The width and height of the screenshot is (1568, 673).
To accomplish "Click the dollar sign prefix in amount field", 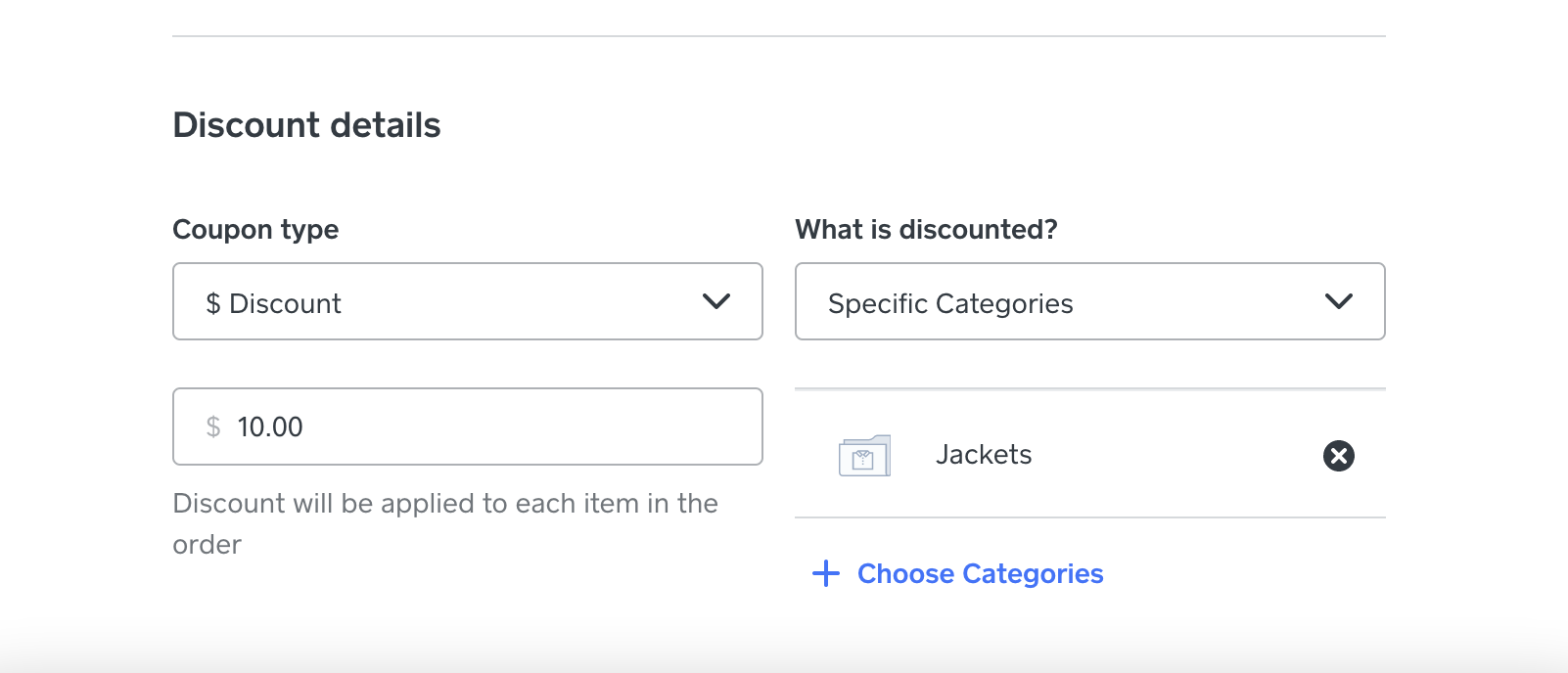I will tap(213, 427).
